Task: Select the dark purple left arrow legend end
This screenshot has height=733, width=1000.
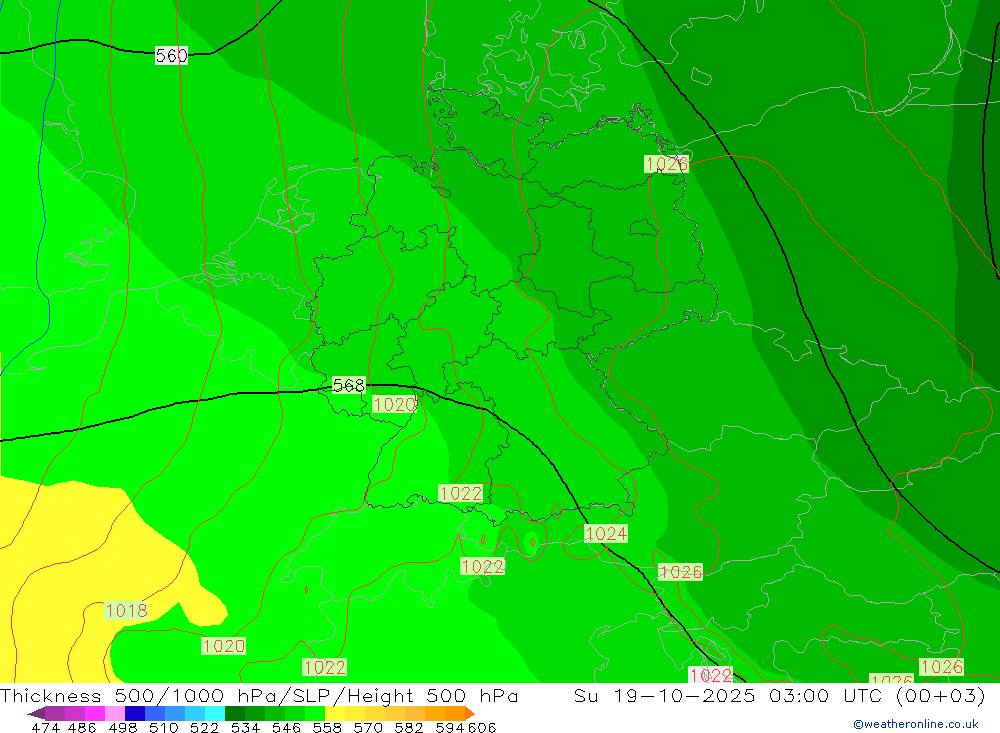Action: click(x=36, y=713)
